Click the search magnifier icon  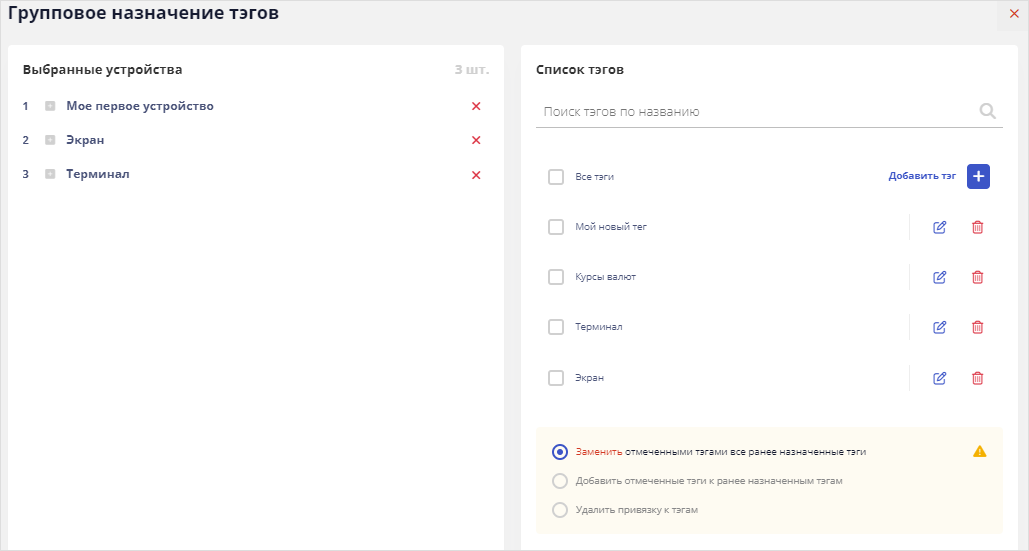pyautogui.click(x=987, y=112)
